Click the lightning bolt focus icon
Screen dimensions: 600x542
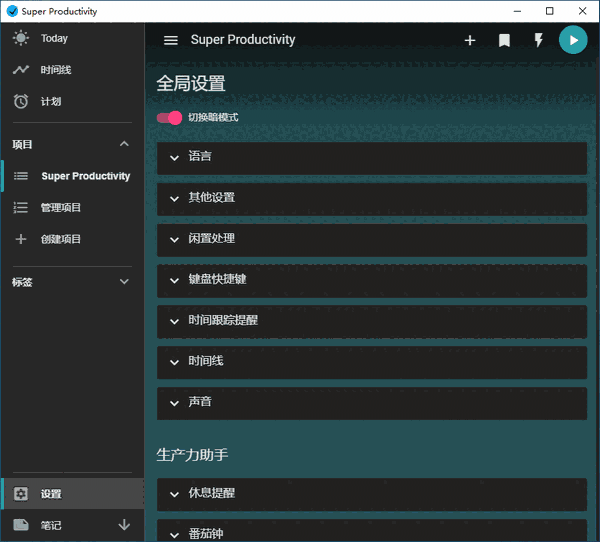tap(538, 40)
